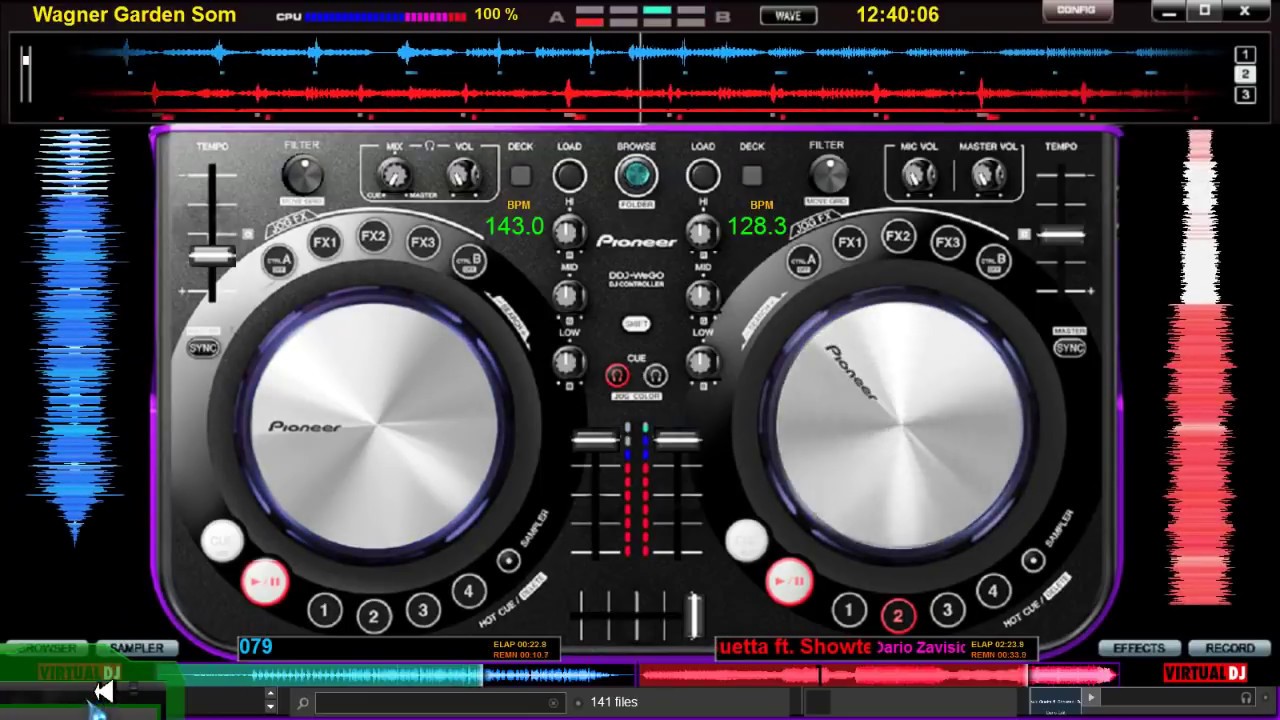This screenshot has height=720, width=1280.
Task: Click CTRL B button on left deck
Action: (x=469, y=261)
